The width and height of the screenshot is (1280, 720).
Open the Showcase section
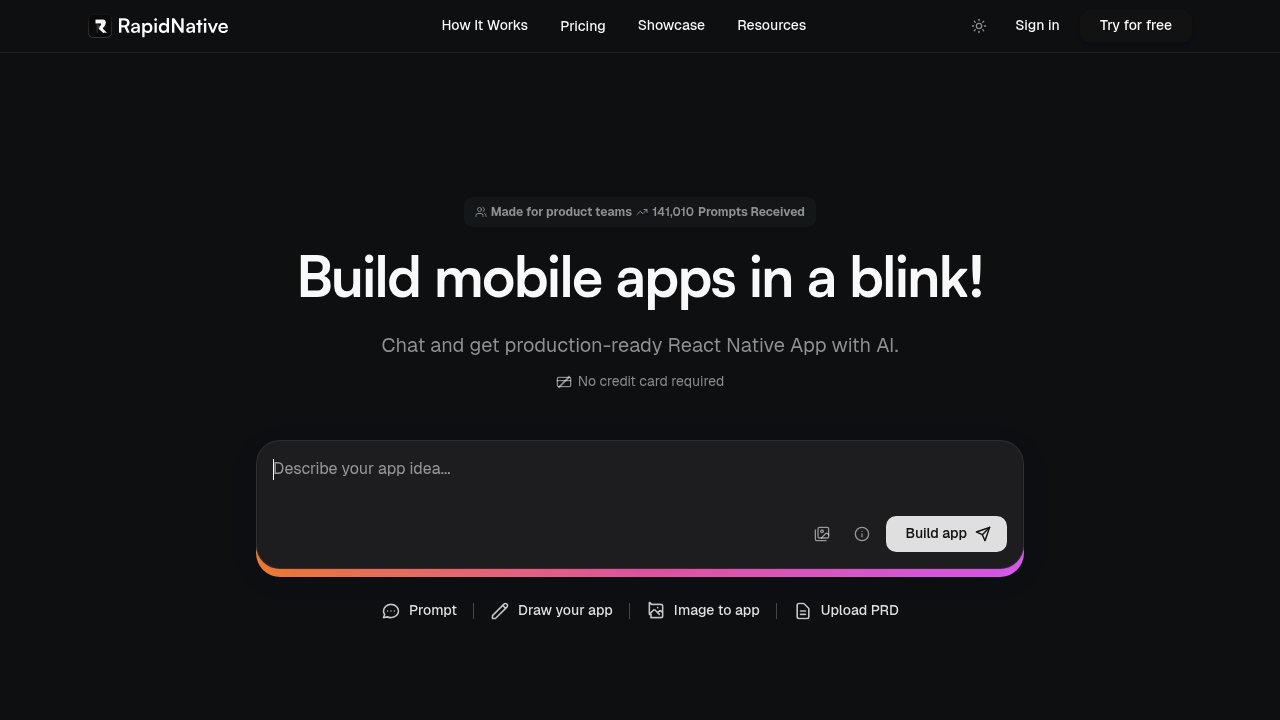click(x=671, y=25)
